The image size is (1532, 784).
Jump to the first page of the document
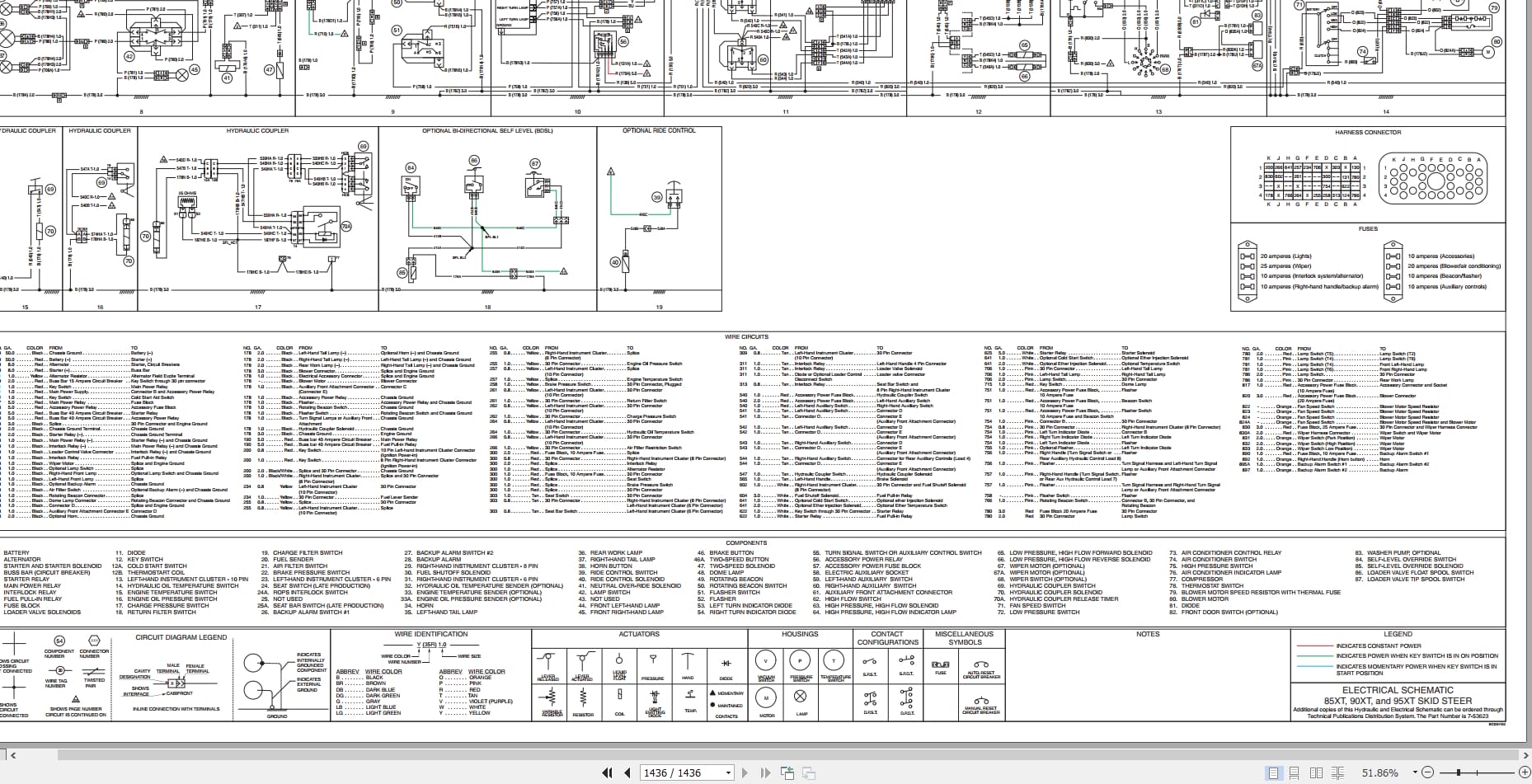click(608, 772)
